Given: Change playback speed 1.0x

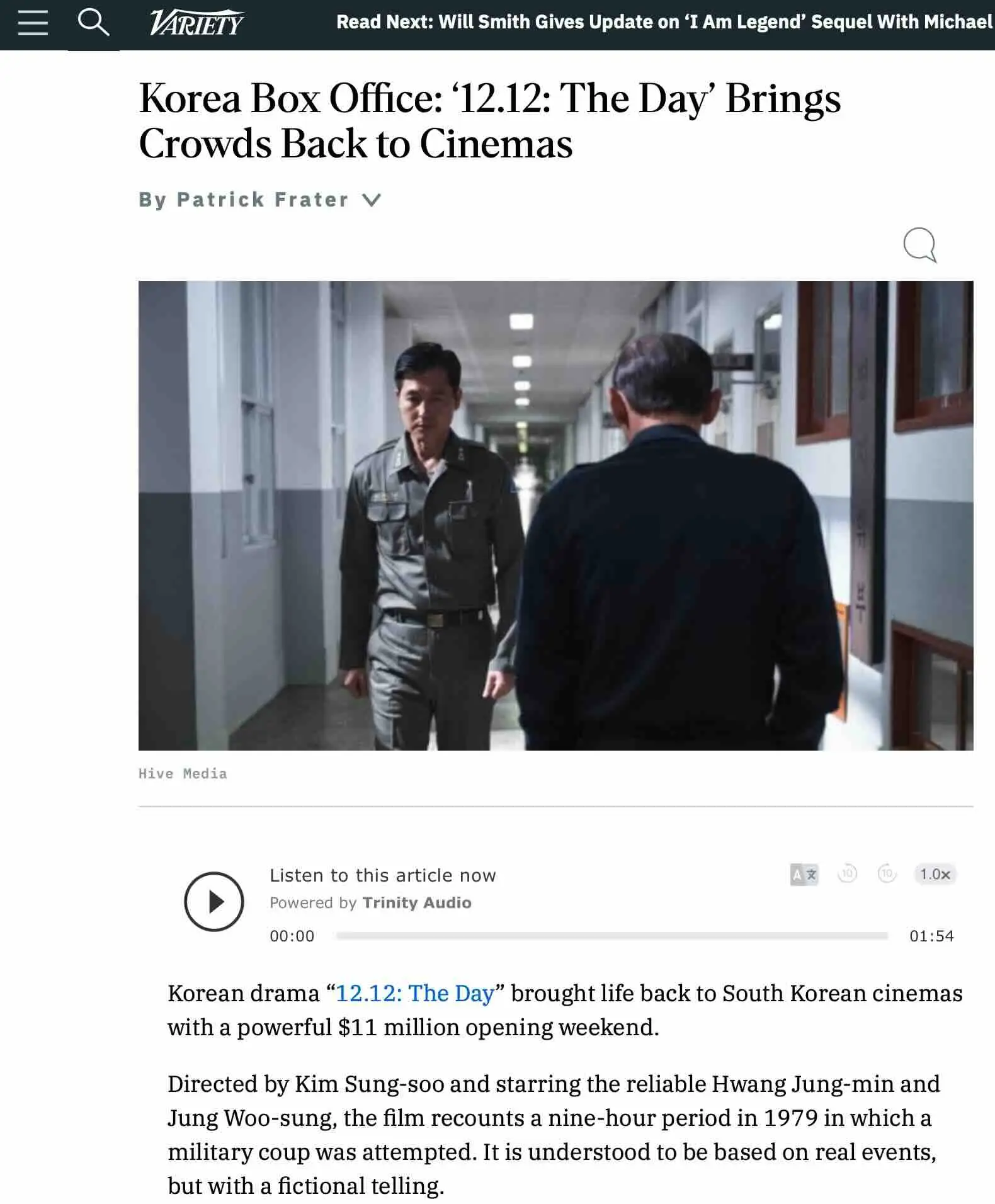Looking at the screenshot, I should tap(935, 874).
